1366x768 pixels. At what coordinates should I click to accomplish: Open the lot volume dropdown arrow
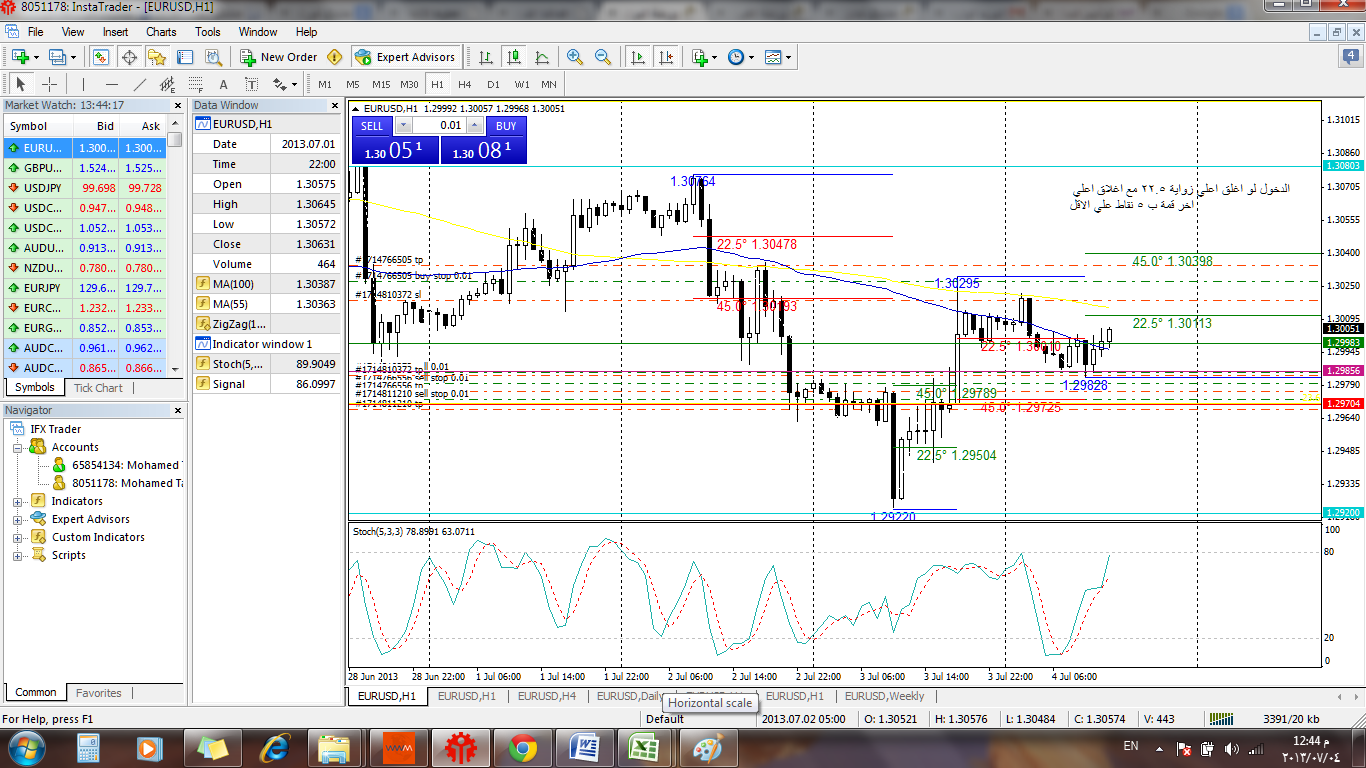point(403,125)
